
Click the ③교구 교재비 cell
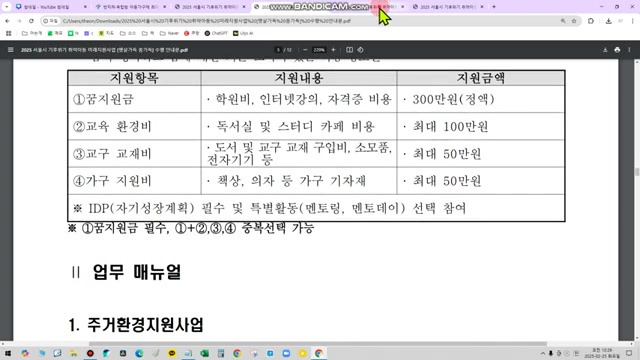tap(134, 153)
